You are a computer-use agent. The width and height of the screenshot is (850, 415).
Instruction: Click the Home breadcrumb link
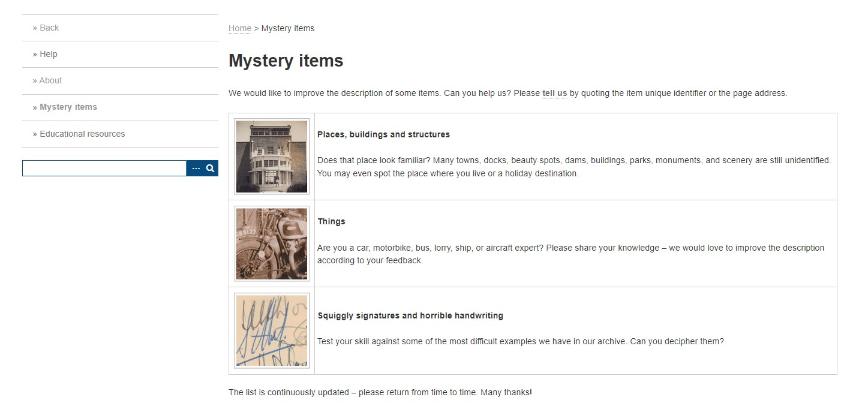tap(239, 28)
